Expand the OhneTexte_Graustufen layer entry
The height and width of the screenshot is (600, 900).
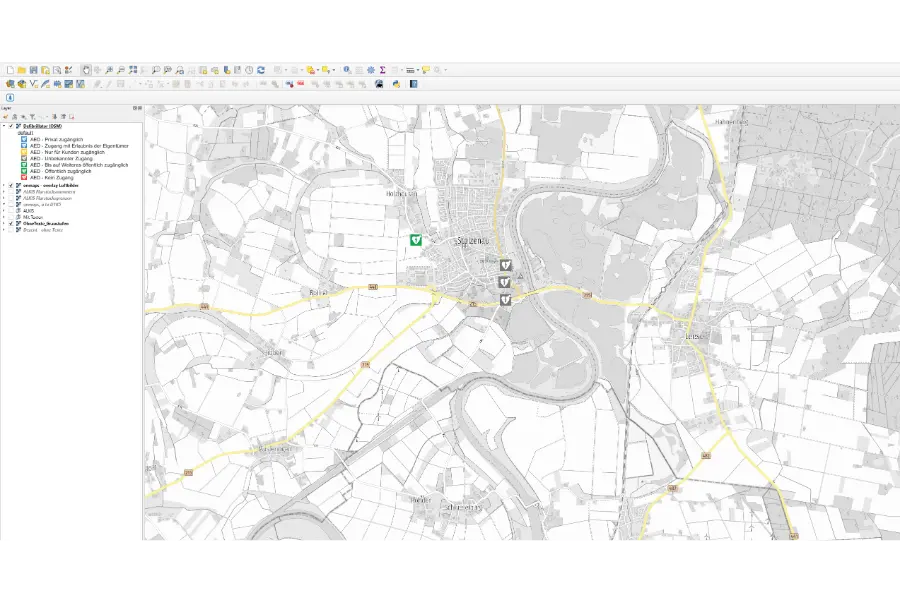[x=3, y=223]
